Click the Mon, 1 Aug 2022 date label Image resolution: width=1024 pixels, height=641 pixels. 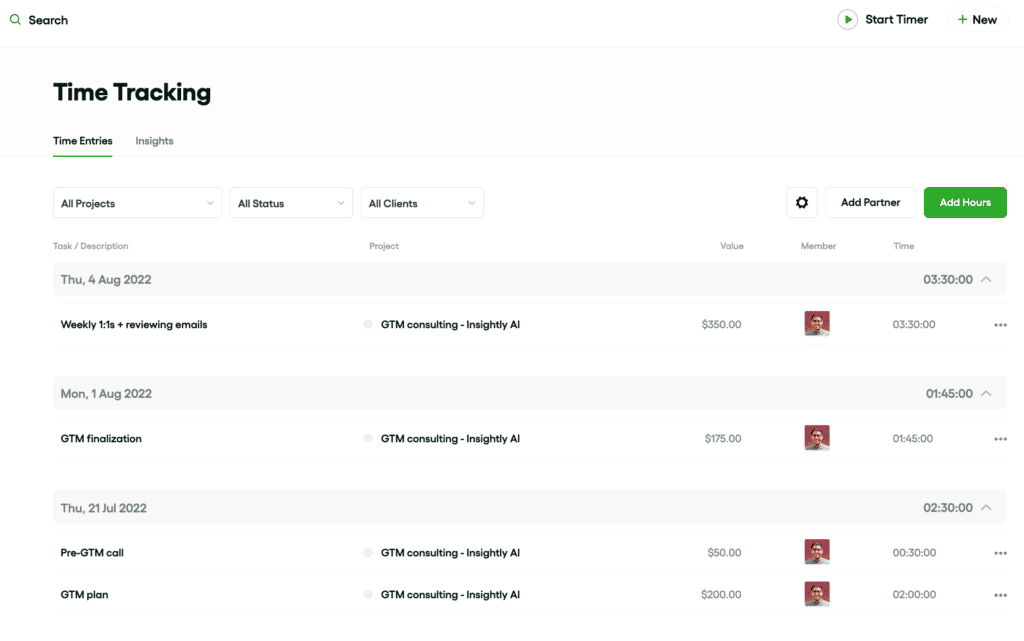(106, 394)
